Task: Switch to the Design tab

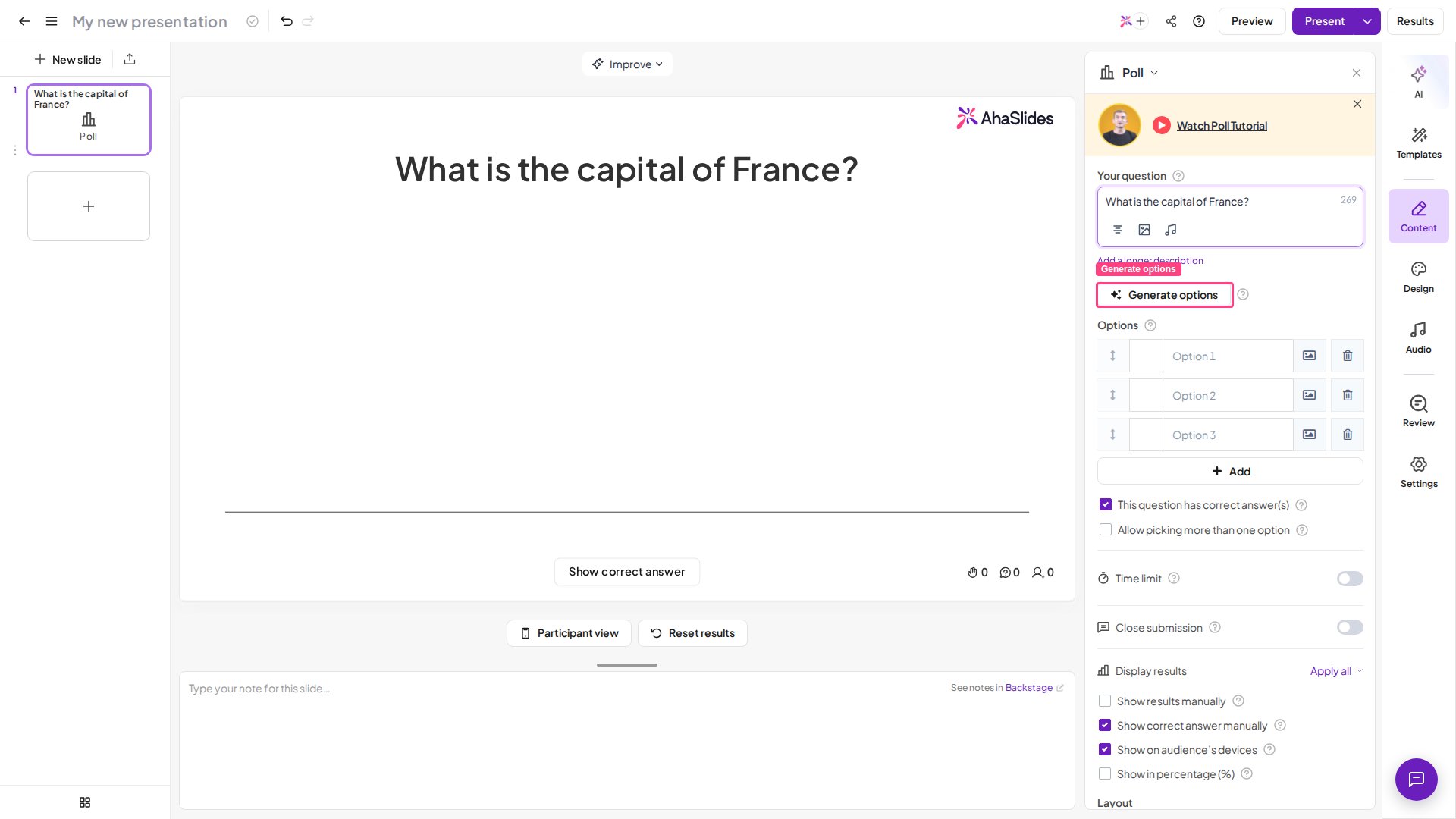Action: (1419, 277)
